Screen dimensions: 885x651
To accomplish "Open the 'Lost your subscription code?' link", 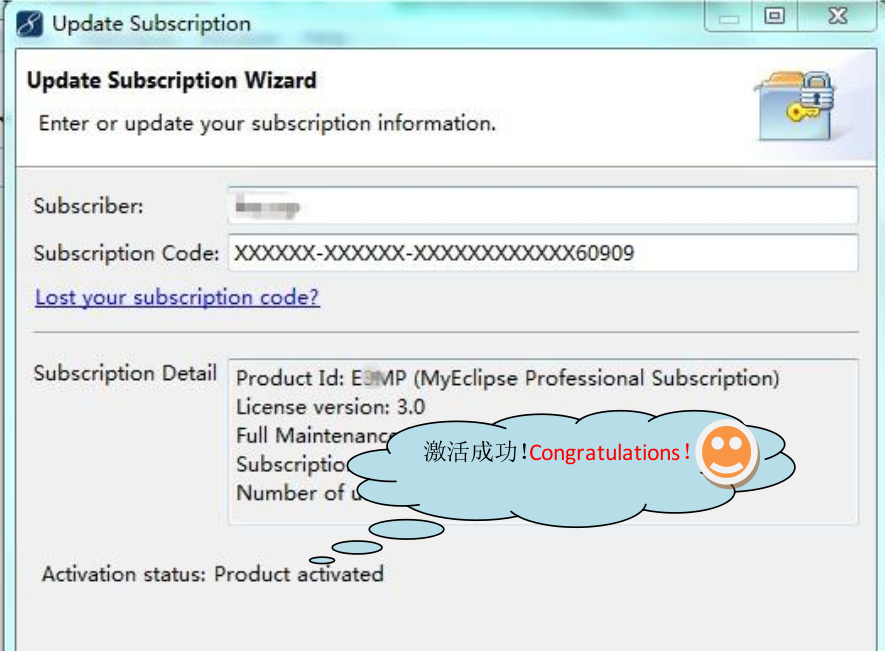I will [177, 297].
